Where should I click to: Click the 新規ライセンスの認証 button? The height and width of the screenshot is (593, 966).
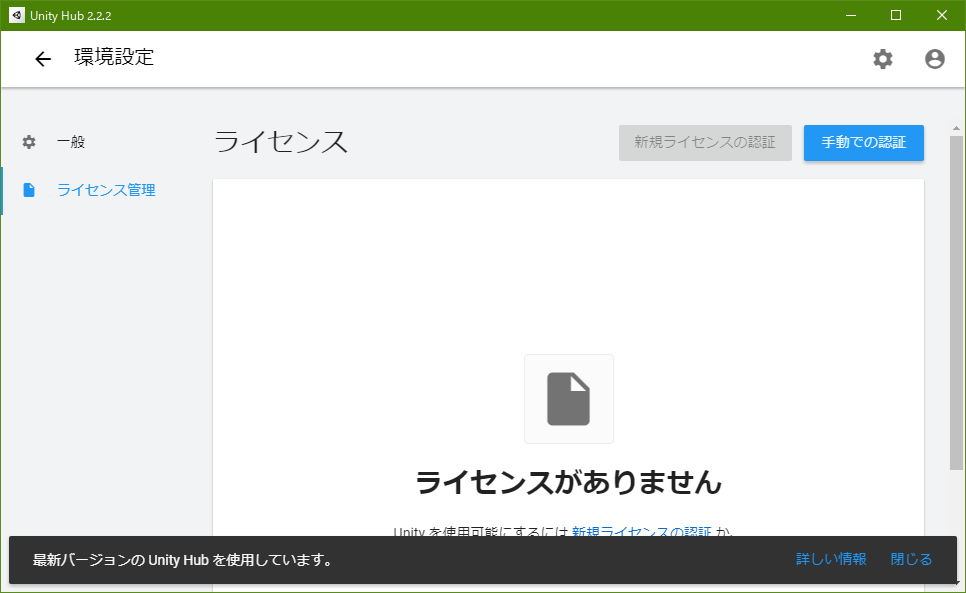click(705, 143)
